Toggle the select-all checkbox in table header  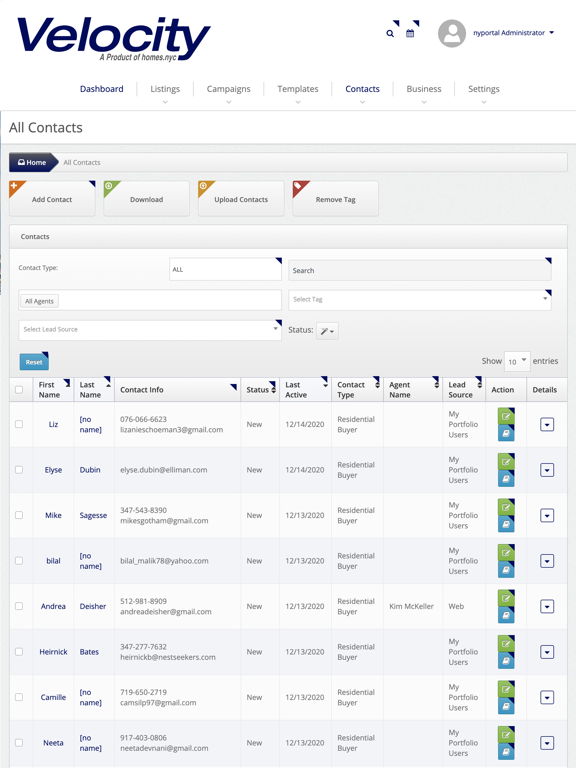coord(19,390)
